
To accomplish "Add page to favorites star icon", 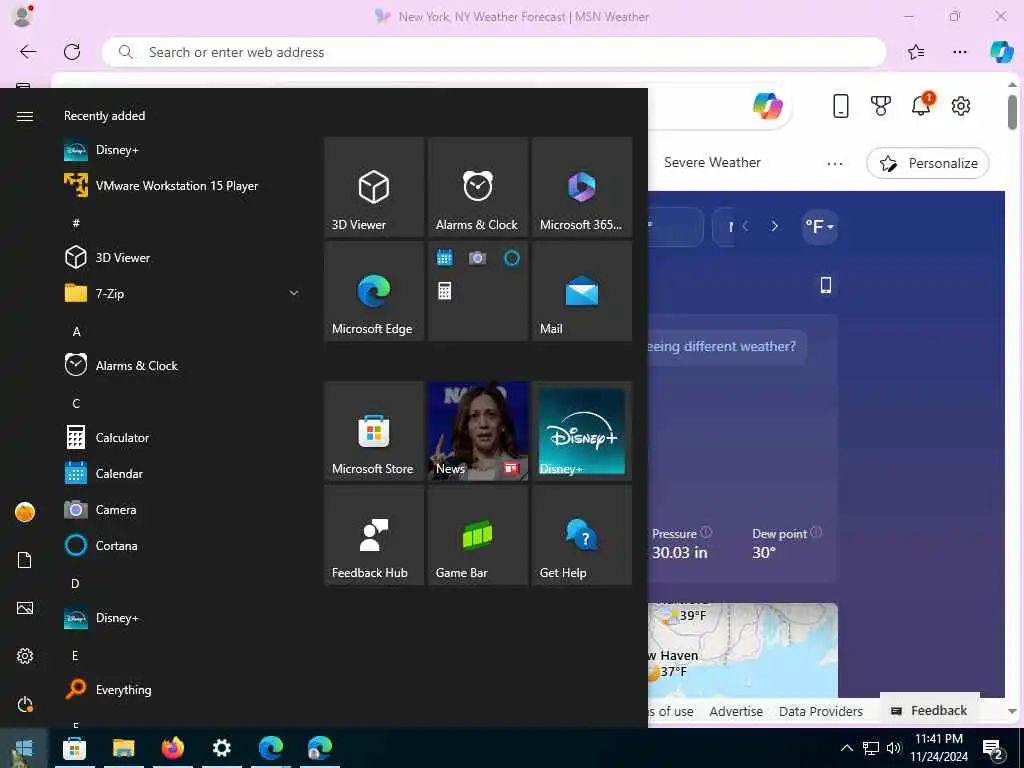I will pos(916,52).
